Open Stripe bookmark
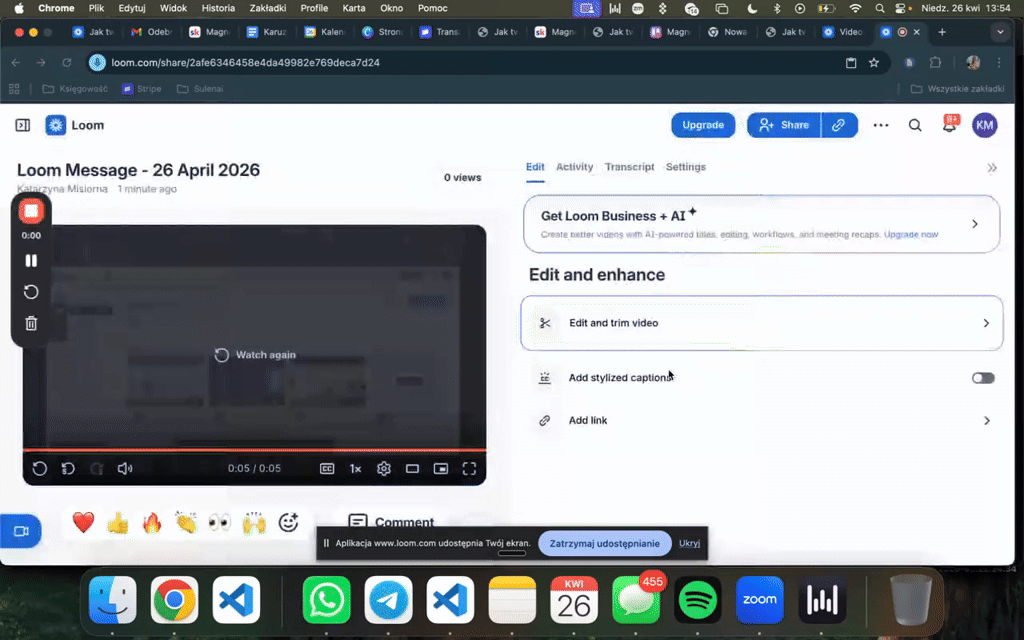Image resolution: width=1024 pixels, height=640 pixels. click(142, 89)
